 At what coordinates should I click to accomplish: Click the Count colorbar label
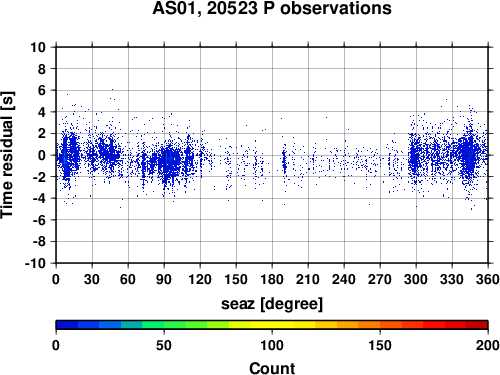pyautogui.click(x=272, y=368)
